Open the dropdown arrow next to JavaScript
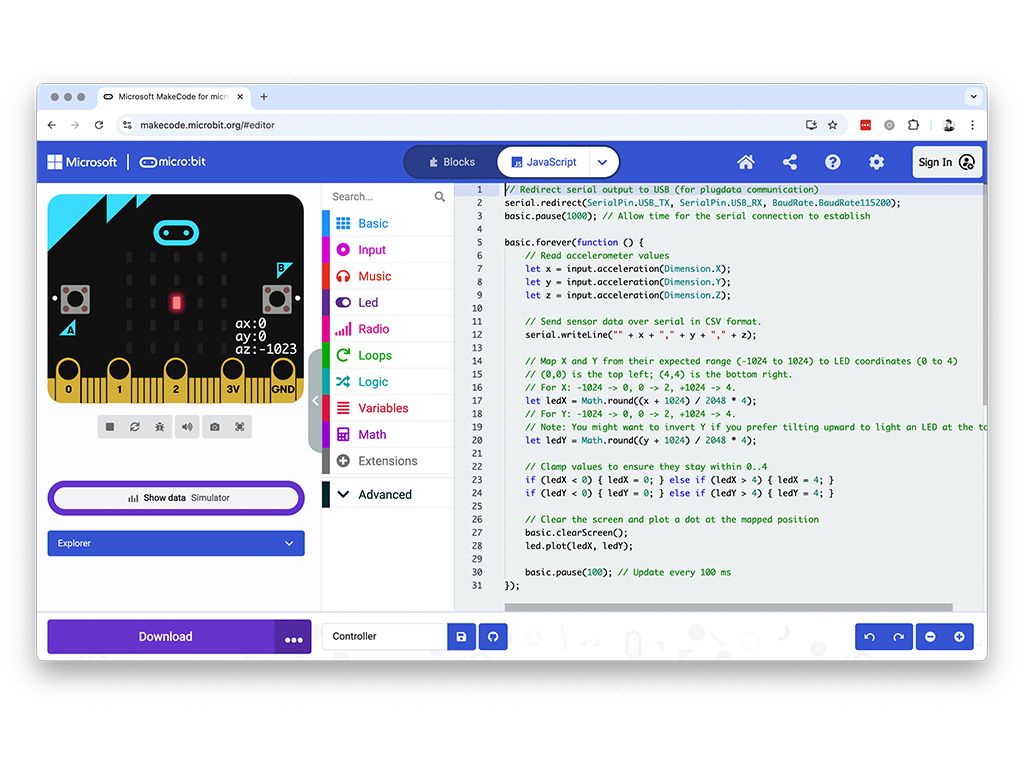 tap(602, 162)
